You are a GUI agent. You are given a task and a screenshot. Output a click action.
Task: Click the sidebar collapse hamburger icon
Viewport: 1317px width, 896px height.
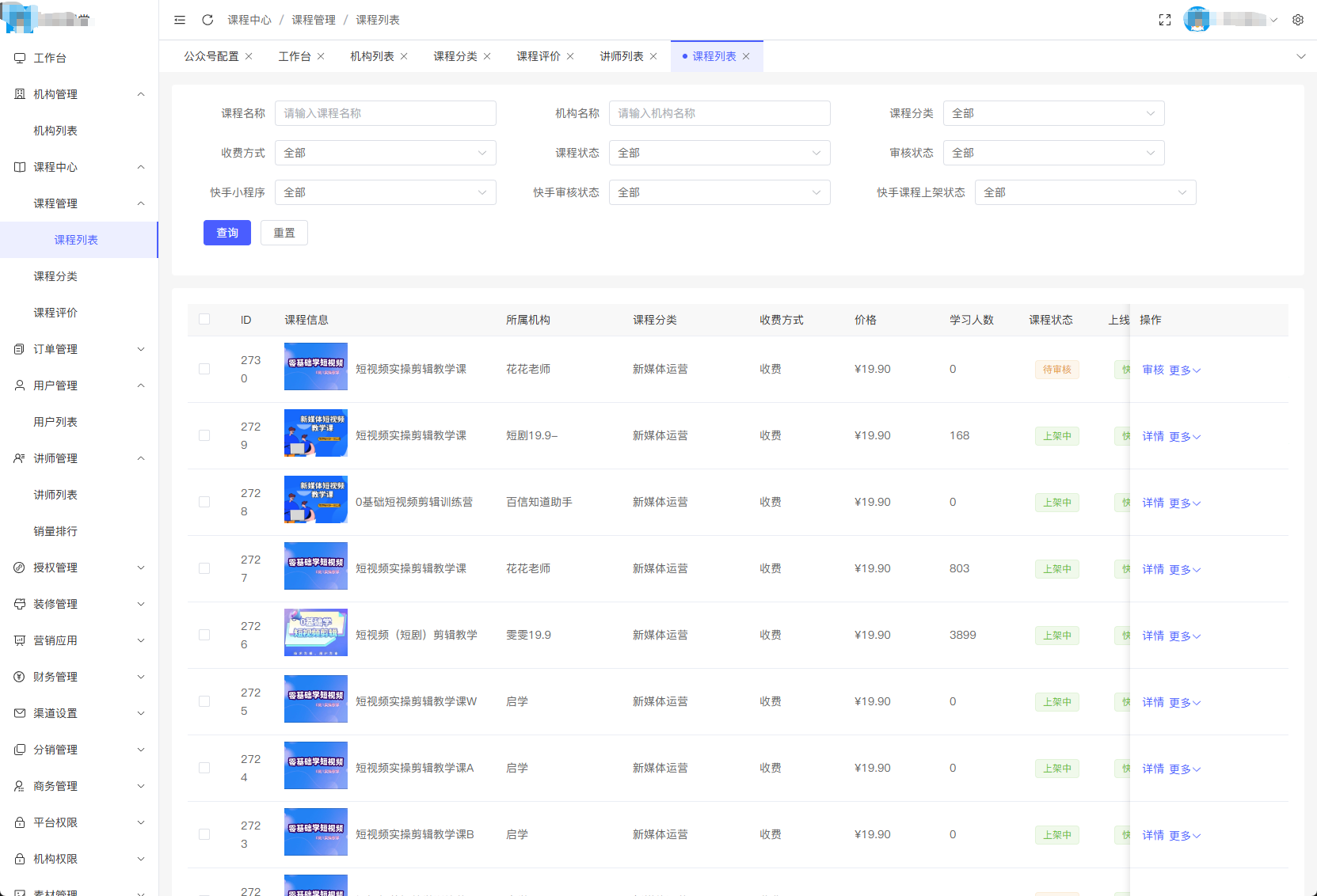pos(180,20)
